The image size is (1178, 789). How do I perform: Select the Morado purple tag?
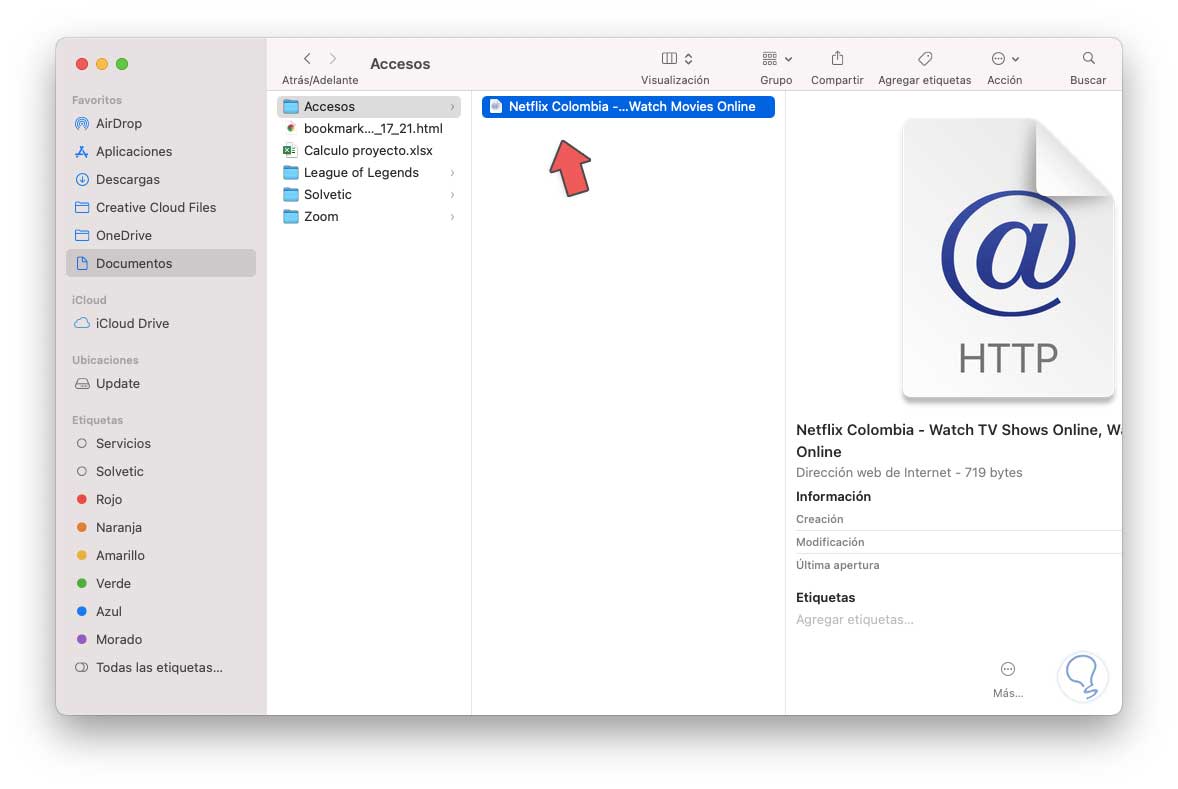(x=161, y=639)
